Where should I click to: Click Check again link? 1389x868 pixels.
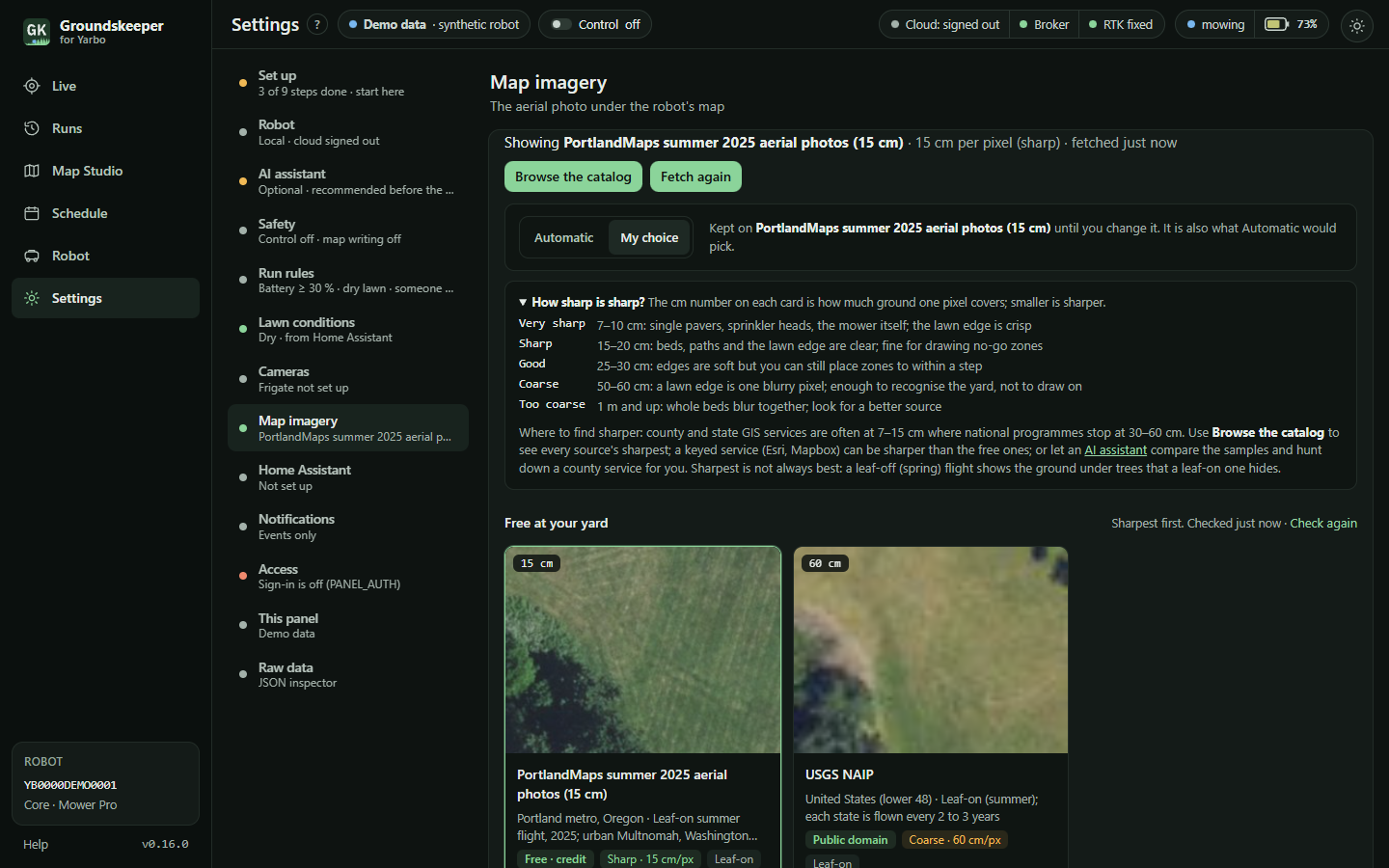[1323, 524]
